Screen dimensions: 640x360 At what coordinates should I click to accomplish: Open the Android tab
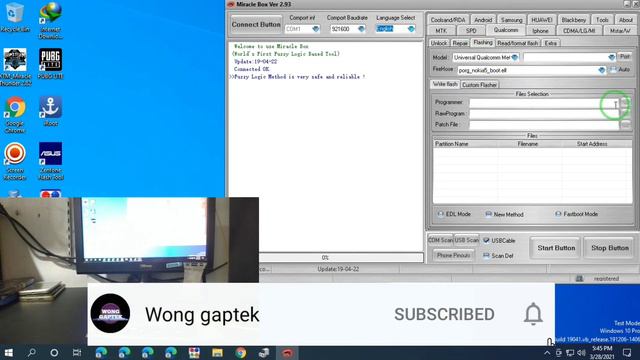click(483, 20)
